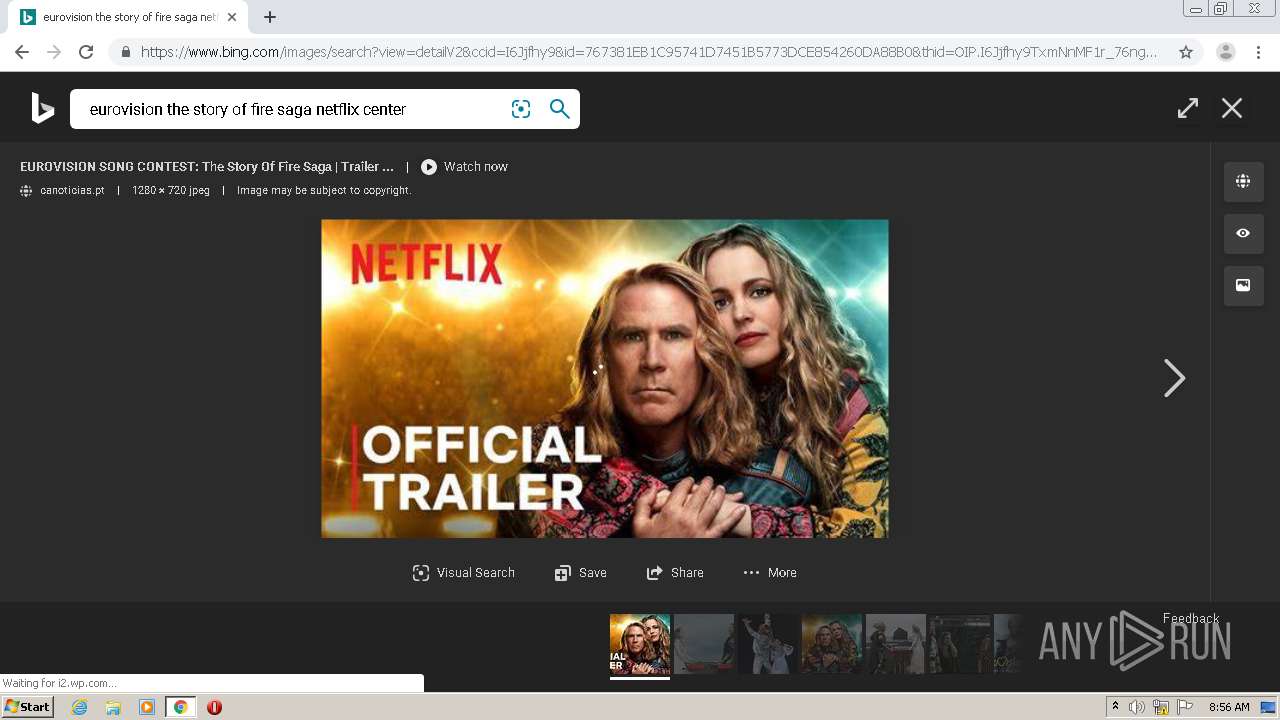Viewport: 1280px width, 720px height.
Task: Open the network tray icon with warning
Action: (1161, 707)
